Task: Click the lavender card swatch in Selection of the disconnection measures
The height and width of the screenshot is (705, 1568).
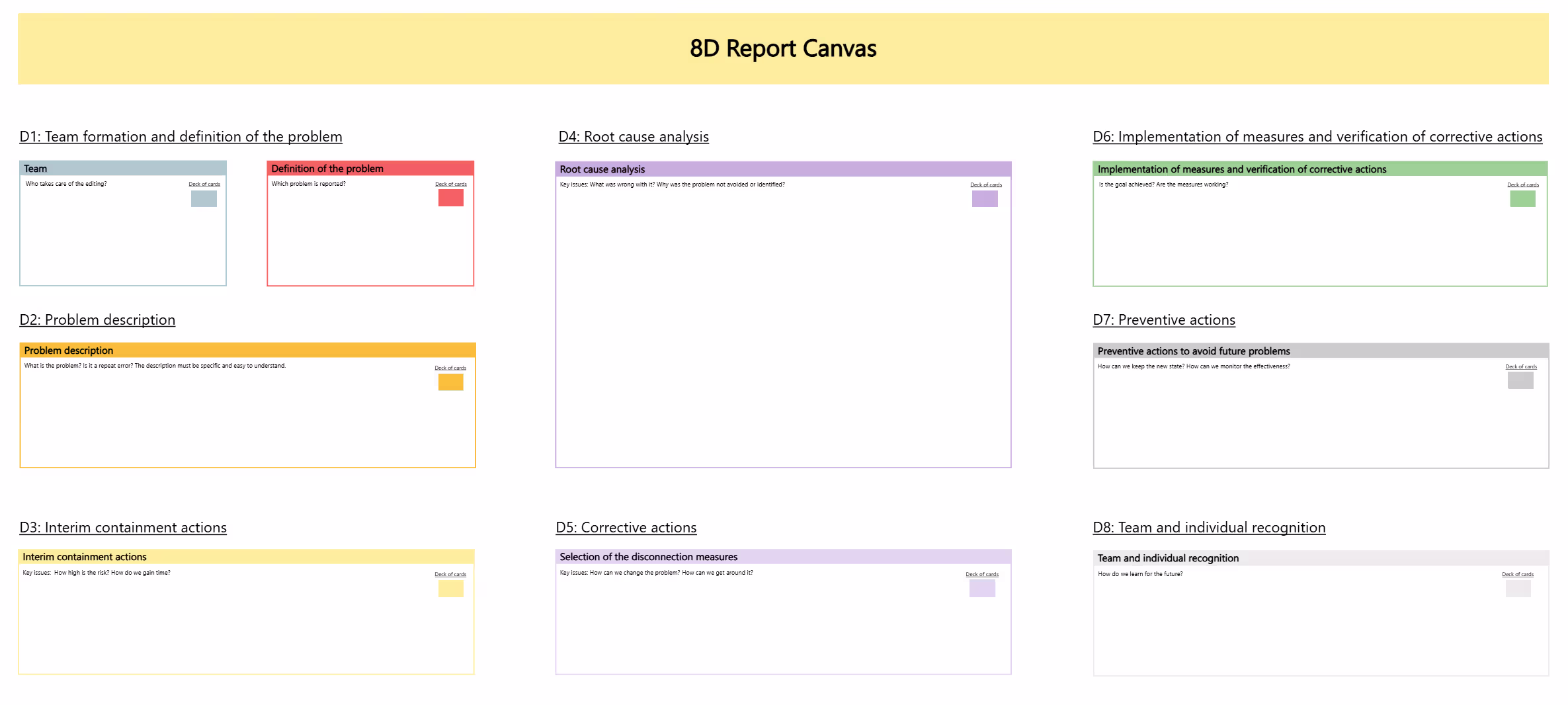Action: (x=982, y=589)
